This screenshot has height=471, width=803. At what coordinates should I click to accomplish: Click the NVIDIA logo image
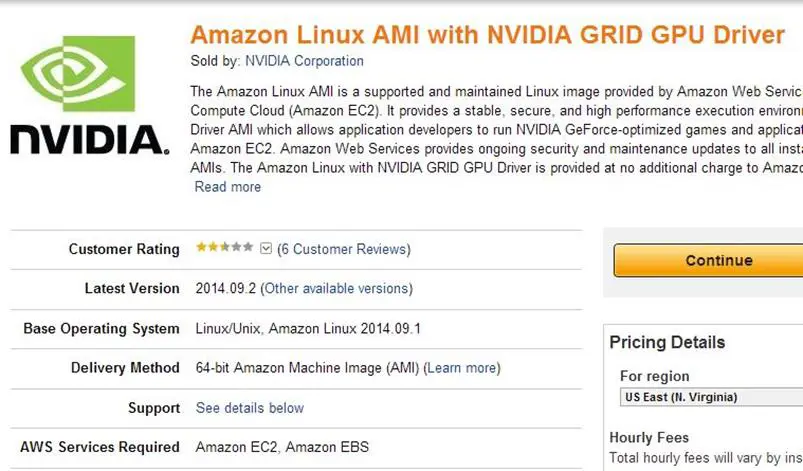[x=89, y=97]
